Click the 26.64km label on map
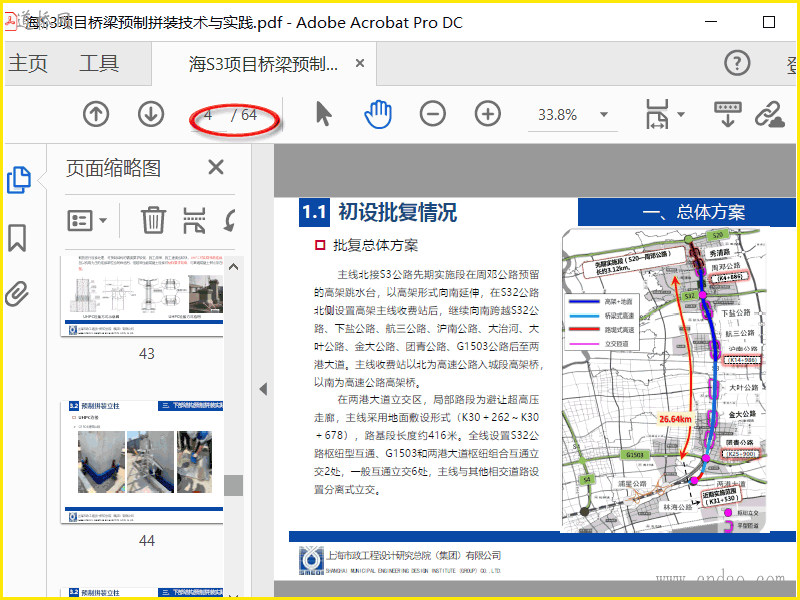This screenshot has width=800, height=600. pyautogui.click(x=675, y=419)
